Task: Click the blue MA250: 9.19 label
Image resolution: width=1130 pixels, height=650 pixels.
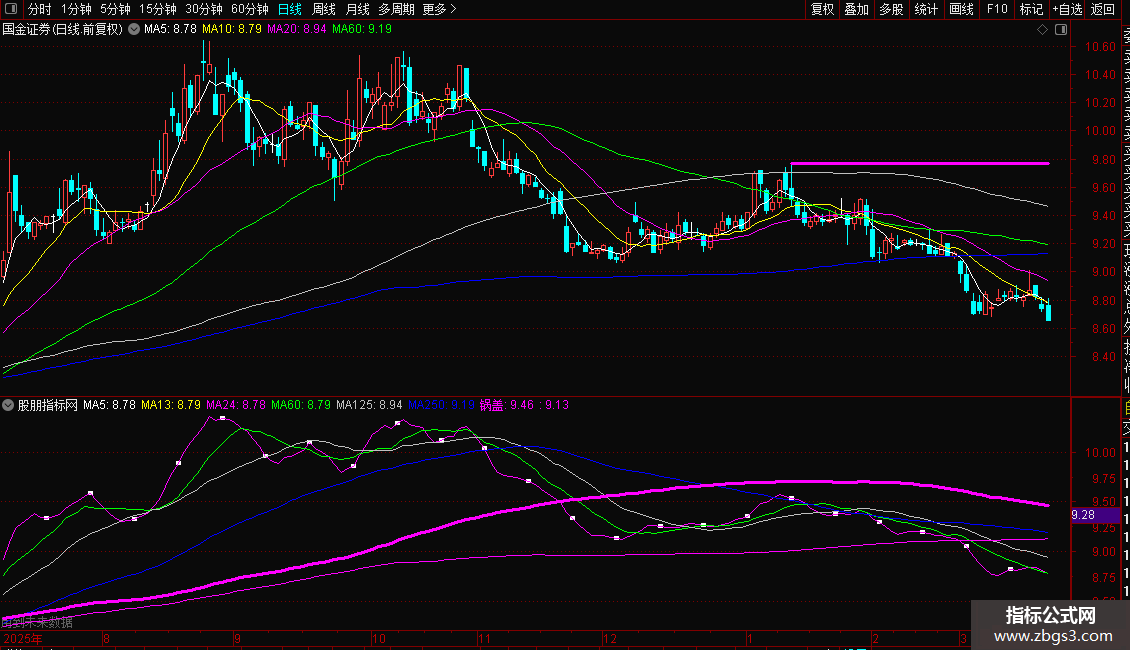Action: tap(441, 405)
